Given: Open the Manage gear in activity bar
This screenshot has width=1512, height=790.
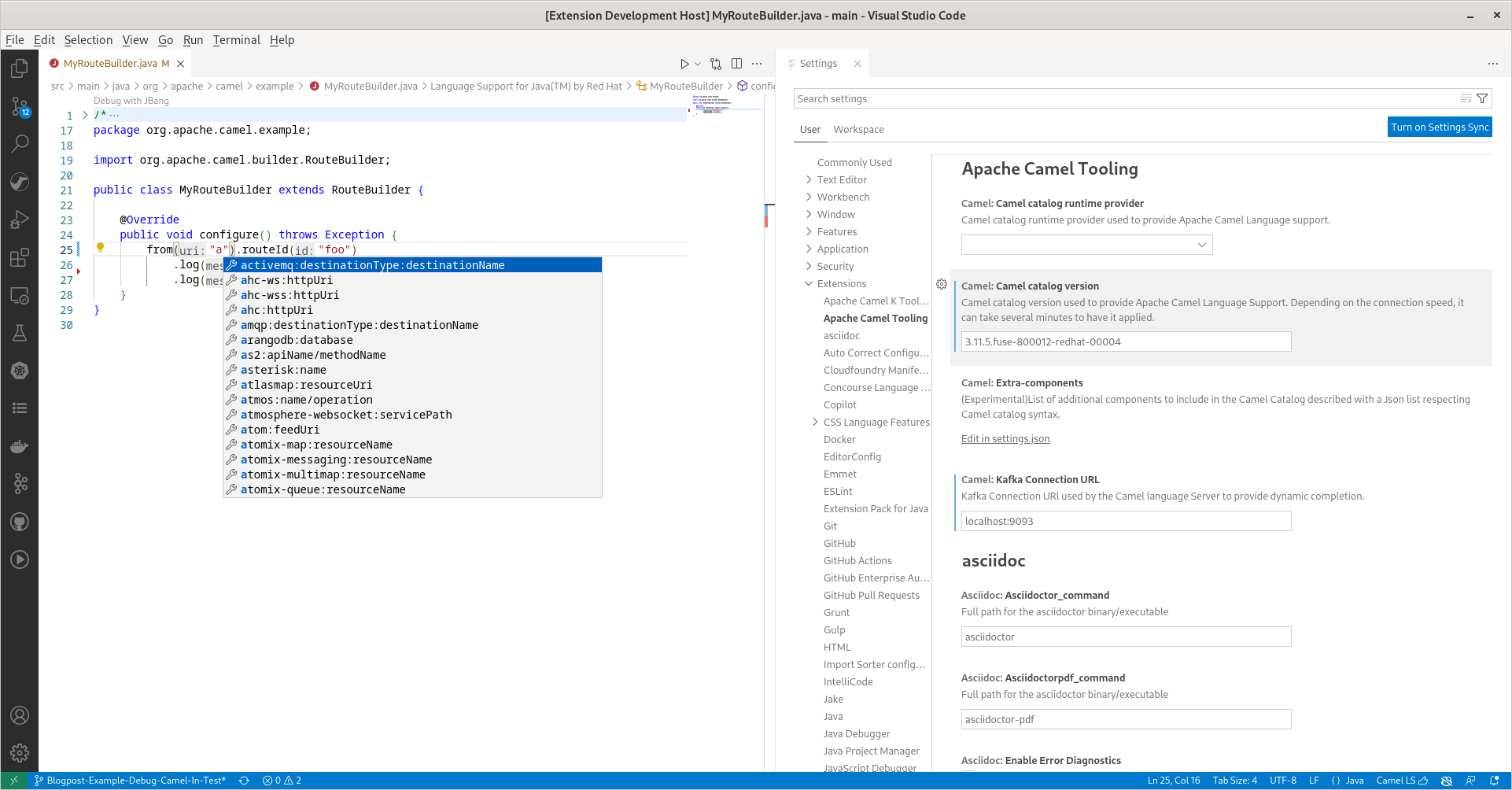Looking at the screenshot, I should (20, 753).
